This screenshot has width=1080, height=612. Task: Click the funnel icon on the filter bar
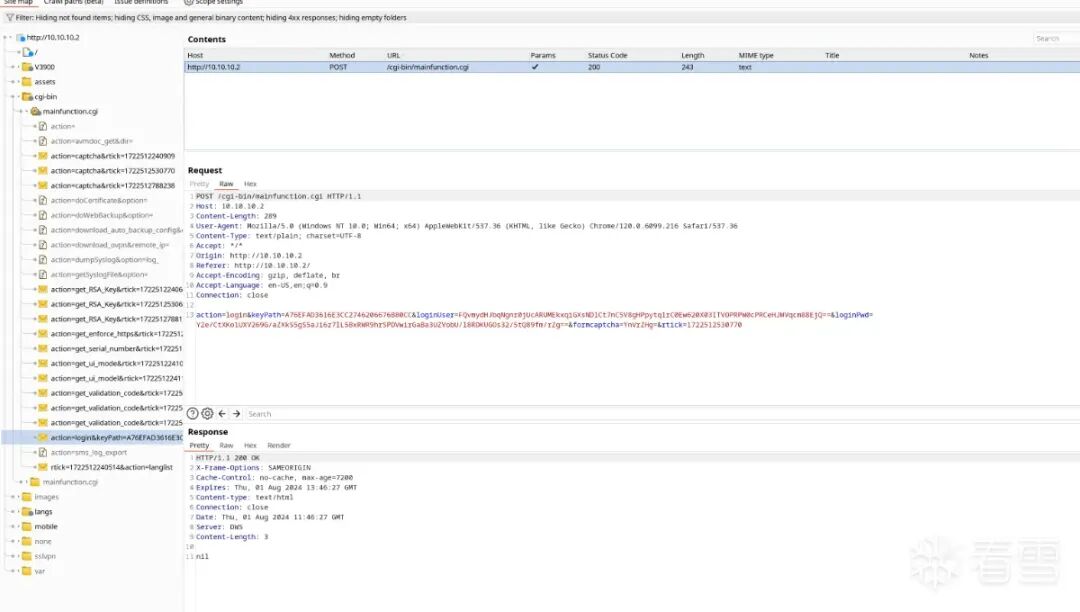click(x=10, y=18)
